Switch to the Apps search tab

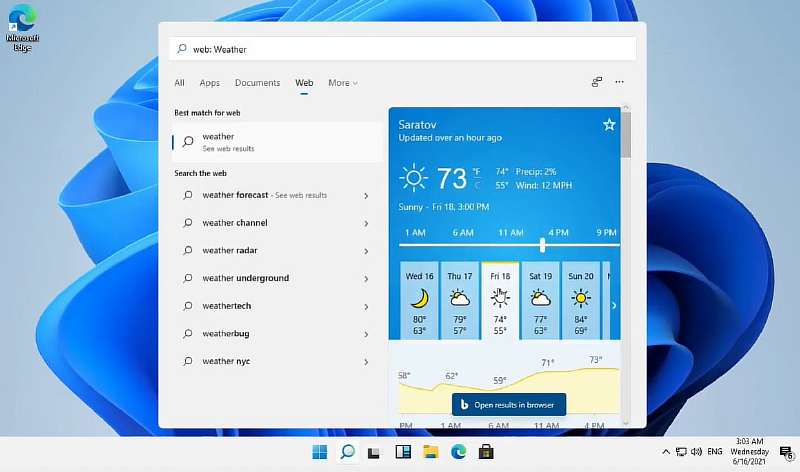209,83
